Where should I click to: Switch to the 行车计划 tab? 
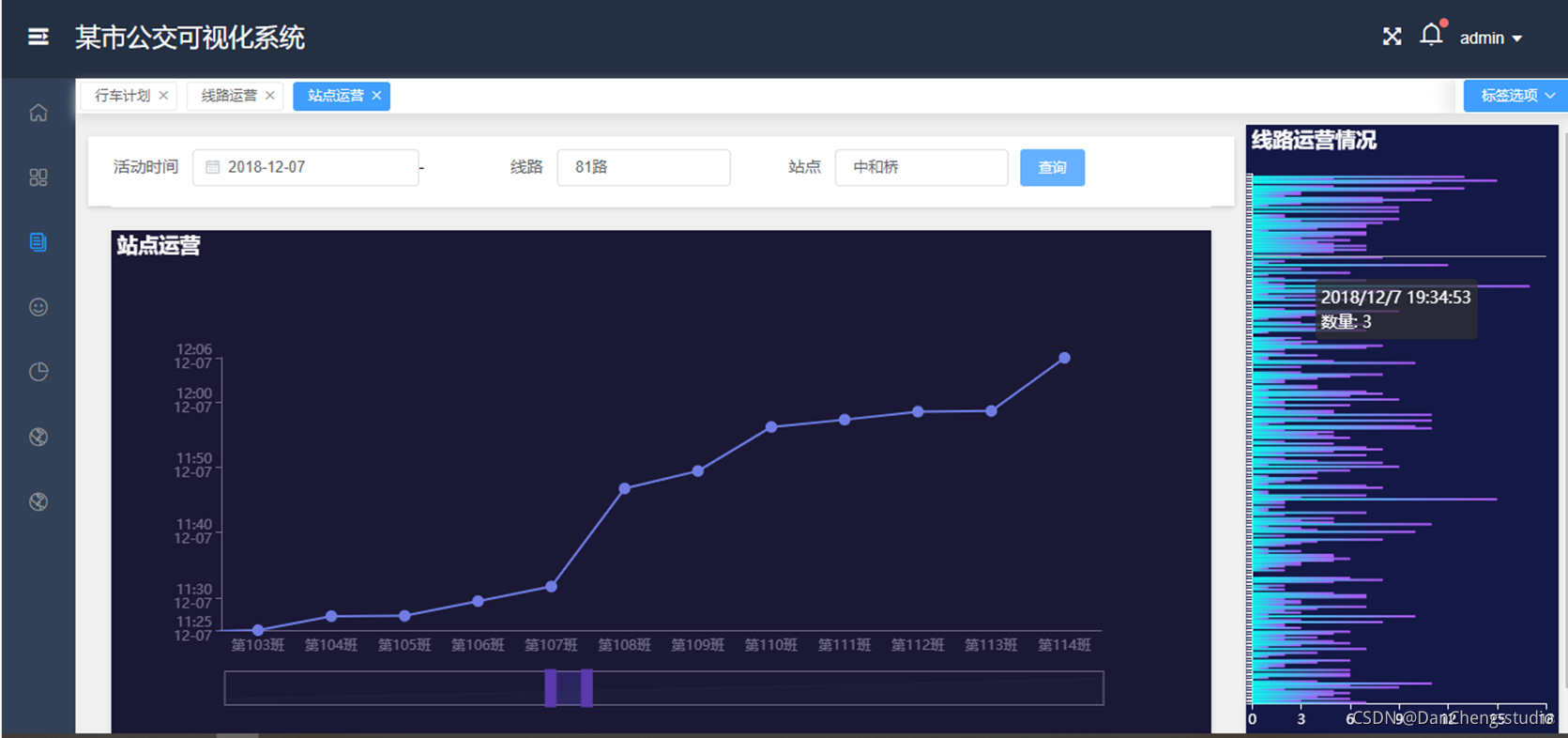[x=122, y=96]
